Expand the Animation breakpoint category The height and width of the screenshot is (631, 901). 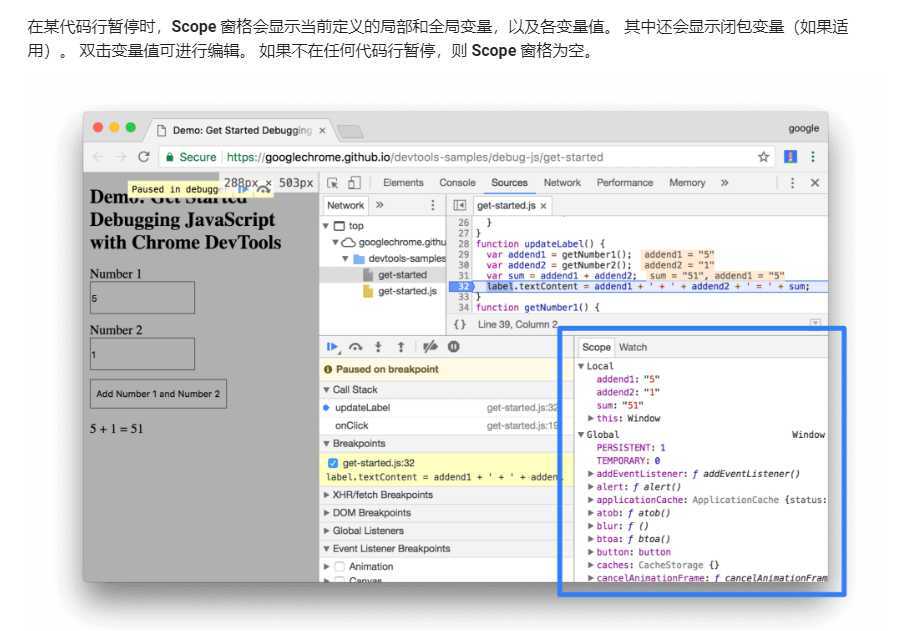[326, 566]
